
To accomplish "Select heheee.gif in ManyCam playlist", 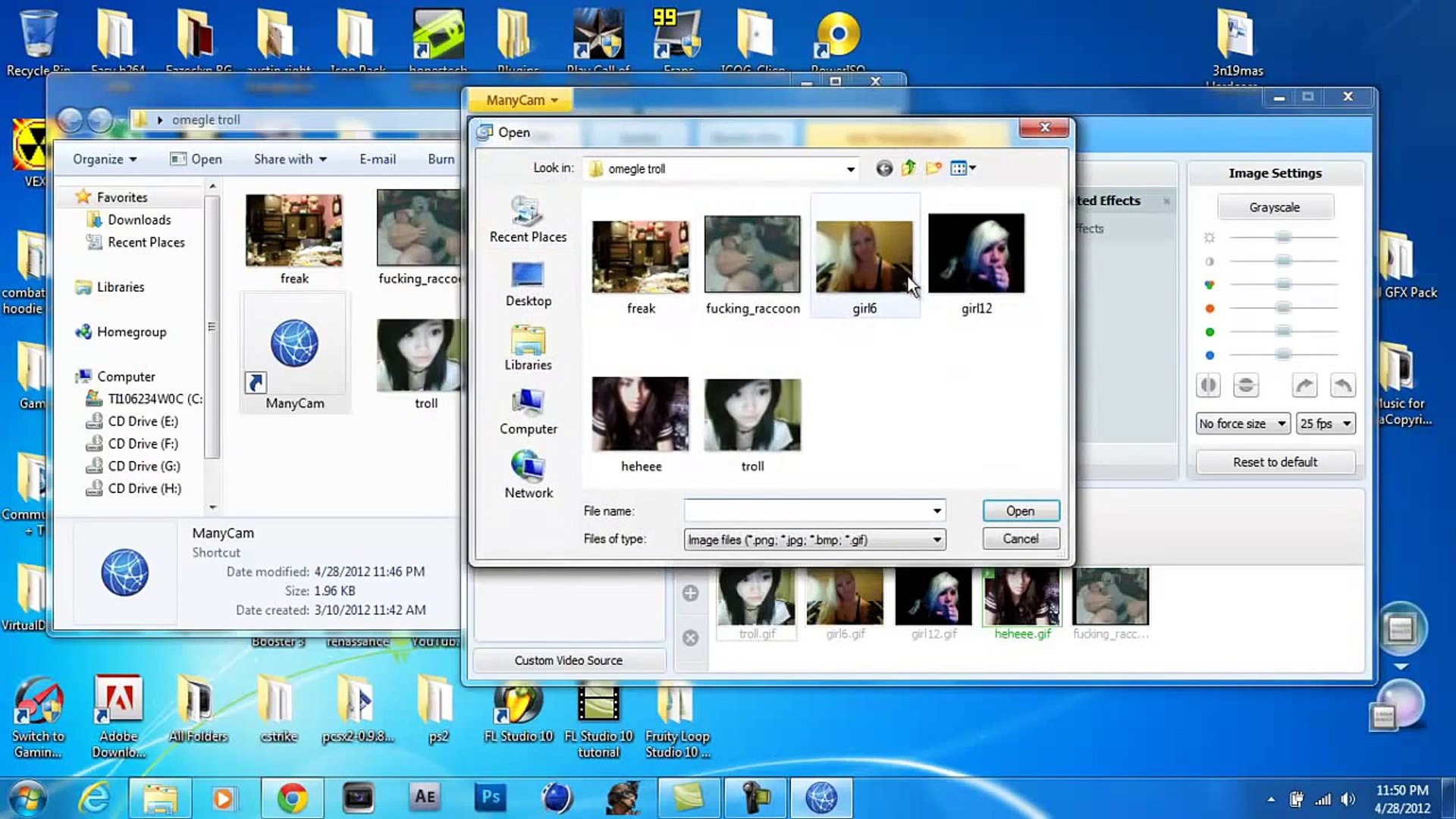I will point(1021,605).
